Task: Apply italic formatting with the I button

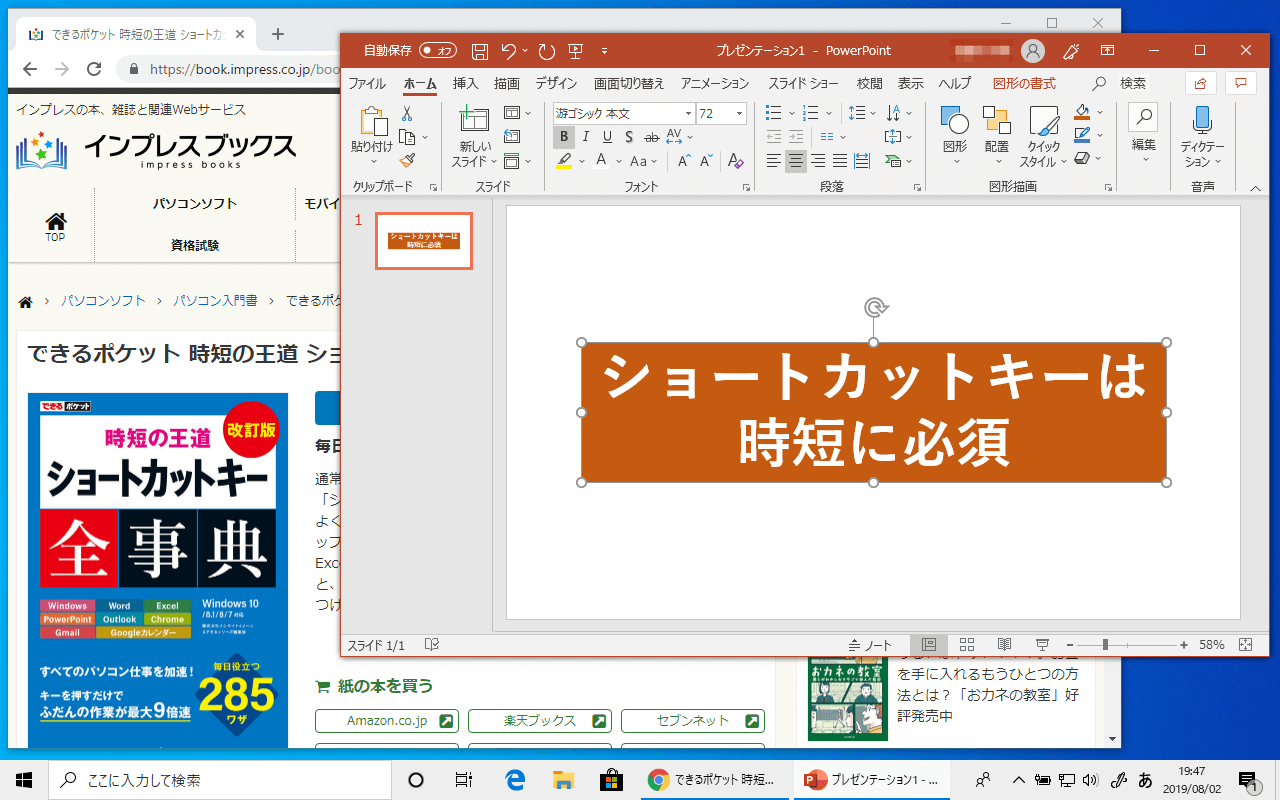Action: [585, 137]
